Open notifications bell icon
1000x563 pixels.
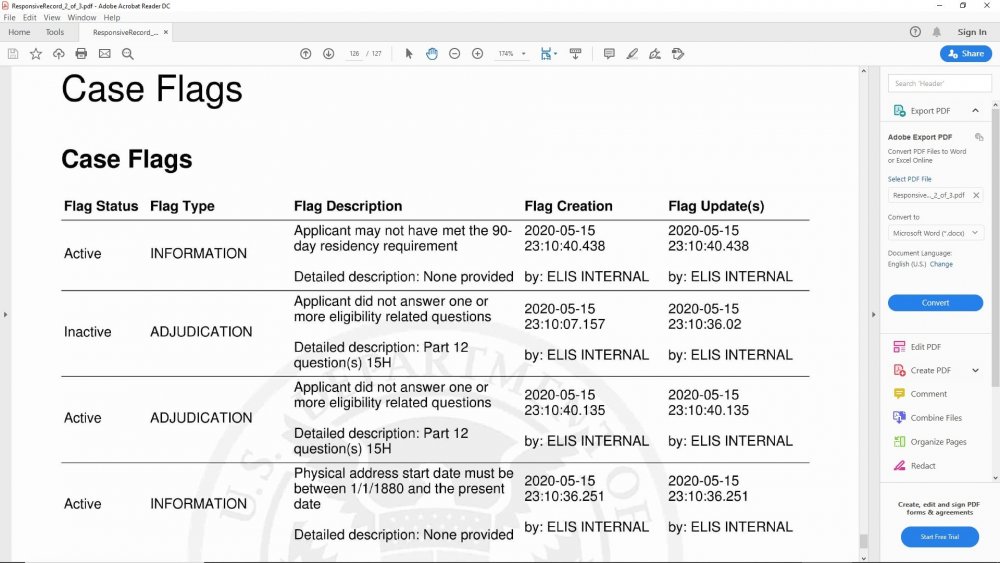click(x=937, y=32)
